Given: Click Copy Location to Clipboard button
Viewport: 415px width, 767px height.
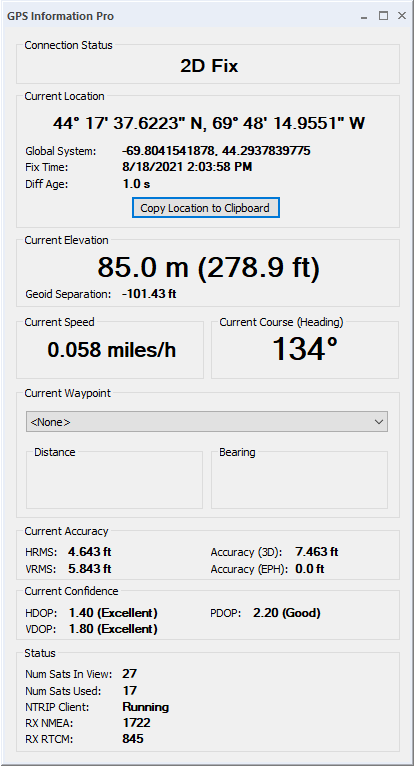Looking at the screenshot, I should 206,208.
